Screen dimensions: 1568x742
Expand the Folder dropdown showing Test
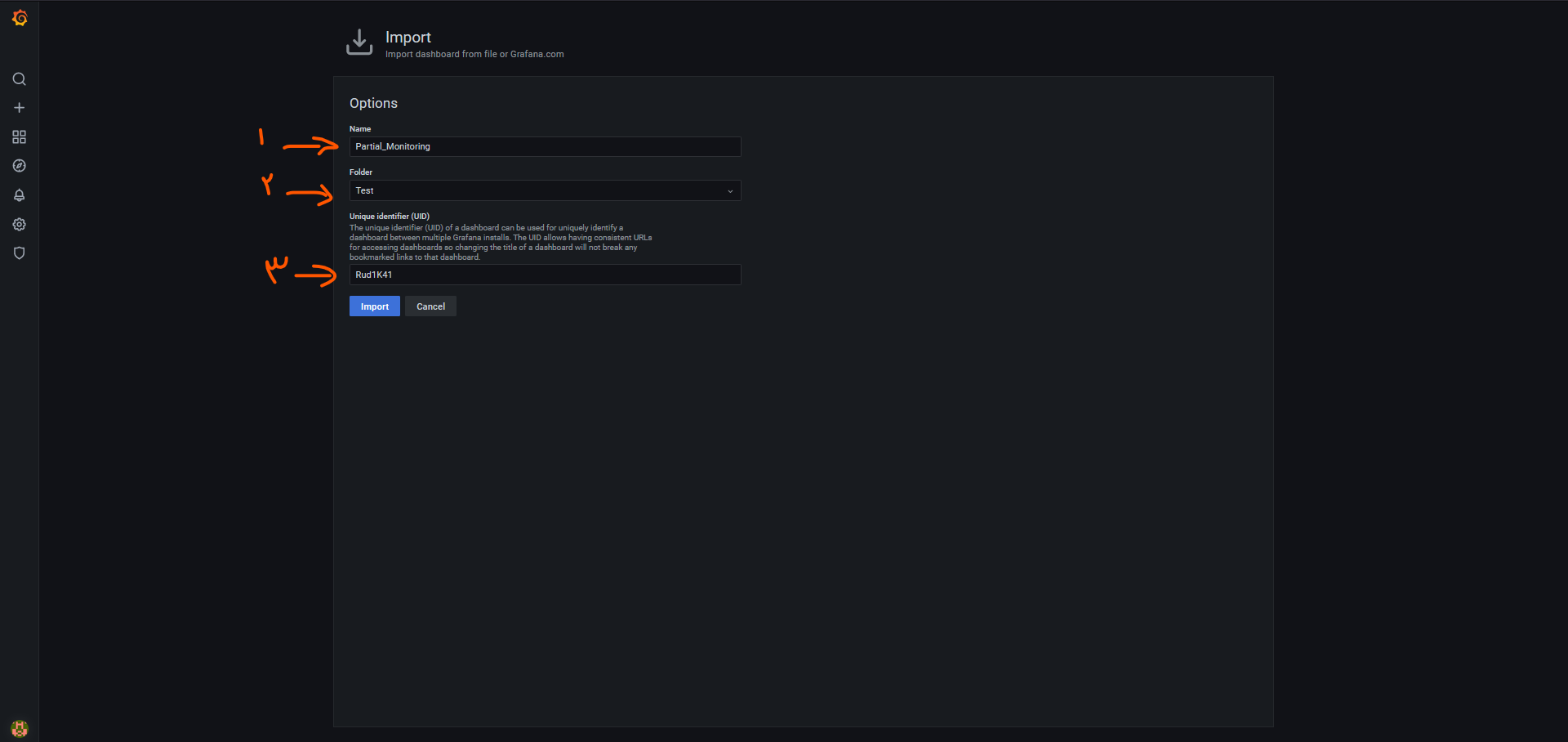coord(545,190)
